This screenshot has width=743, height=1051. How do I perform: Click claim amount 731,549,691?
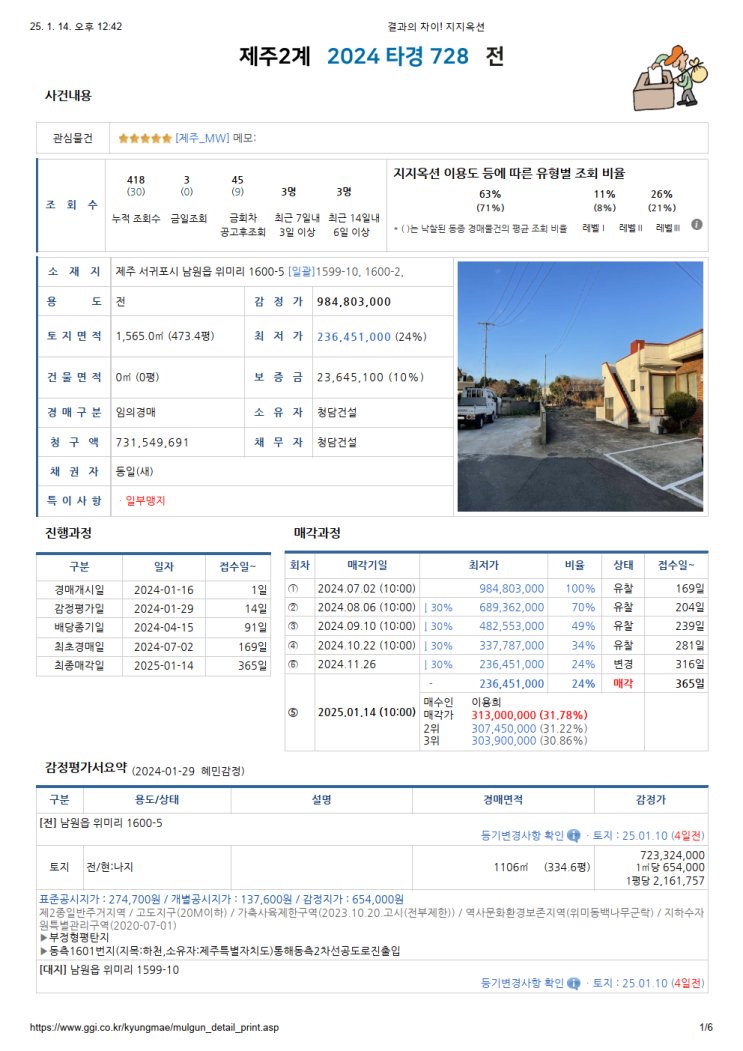pos(152,442)
